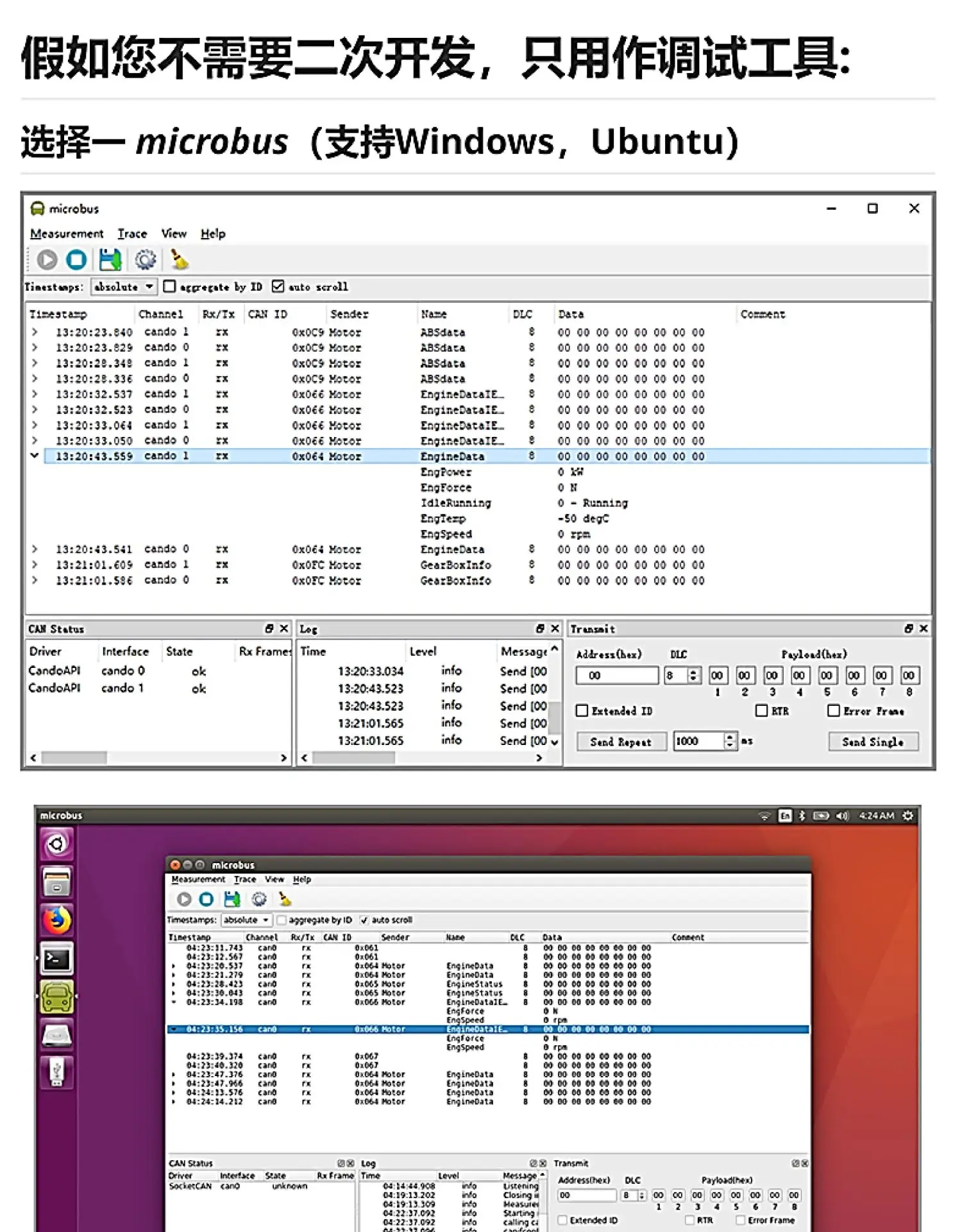The height and width of the screenshot is (1232, 962).
Task: Open the Bluetooth indicator in Ubuntu top bar
Action: 802,816
